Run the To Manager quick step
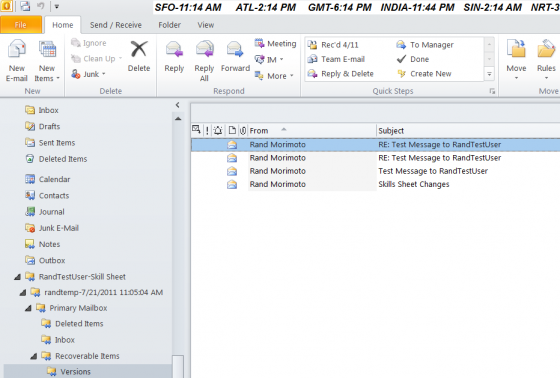The height and width of the screenshot is (378, 560). (x=425, y=45)
